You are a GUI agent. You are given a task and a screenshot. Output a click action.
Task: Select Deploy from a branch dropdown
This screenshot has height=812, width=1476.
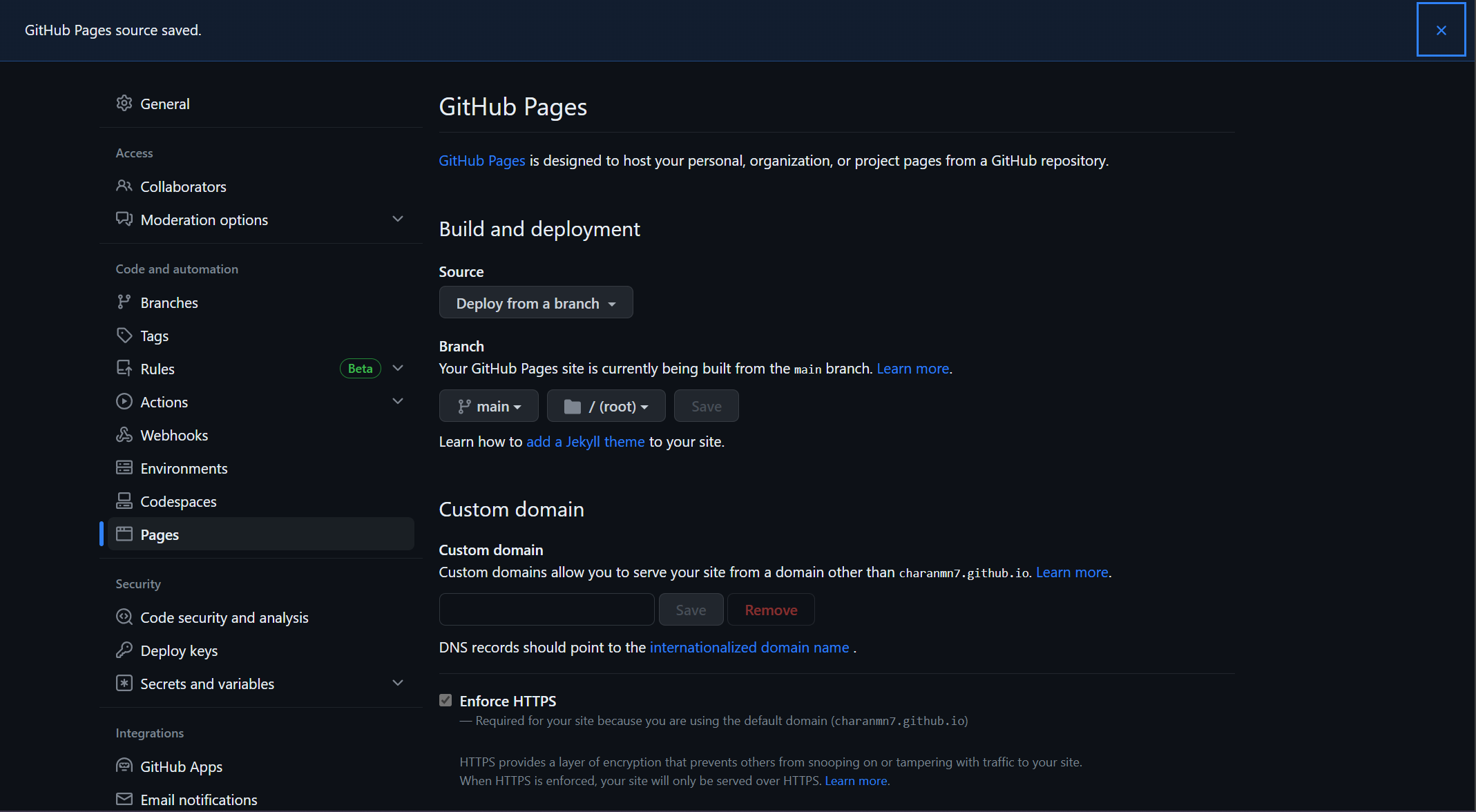coord(535,302)
